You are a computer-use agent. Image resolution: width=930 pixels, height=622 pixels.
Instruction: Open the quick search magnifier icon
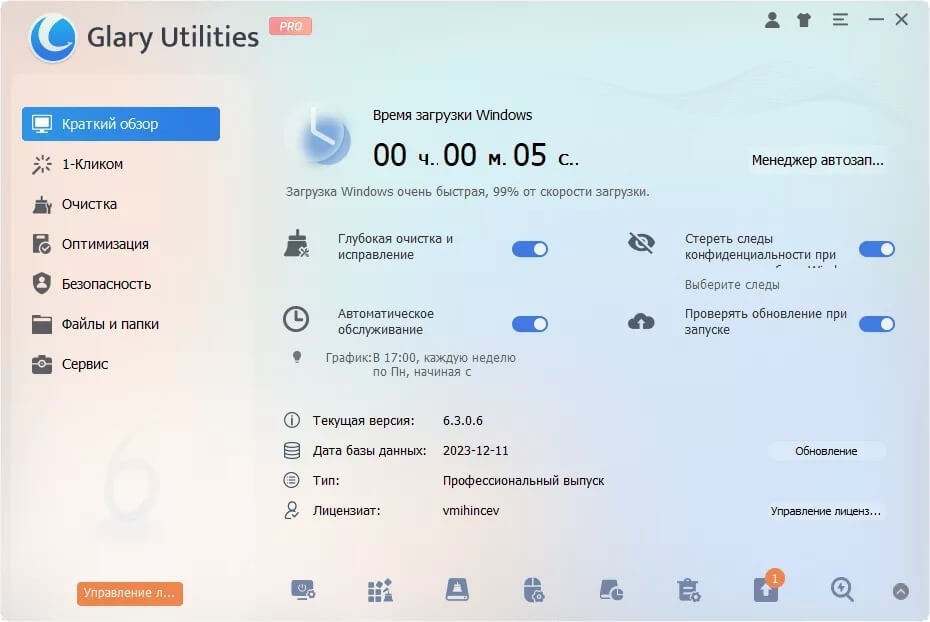pos(842,590)
